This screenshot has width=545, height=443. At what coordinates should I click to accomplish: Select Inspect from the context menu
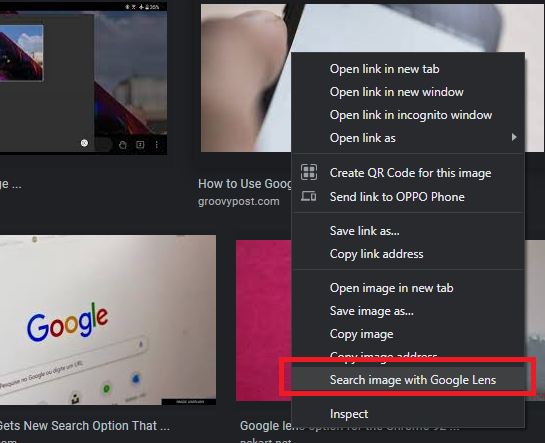pos(408,414)
